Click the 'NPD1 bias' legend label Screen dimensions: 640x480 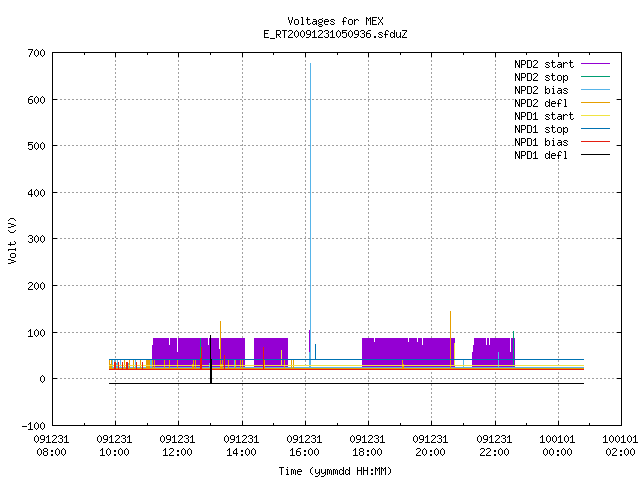pos(541,142)
